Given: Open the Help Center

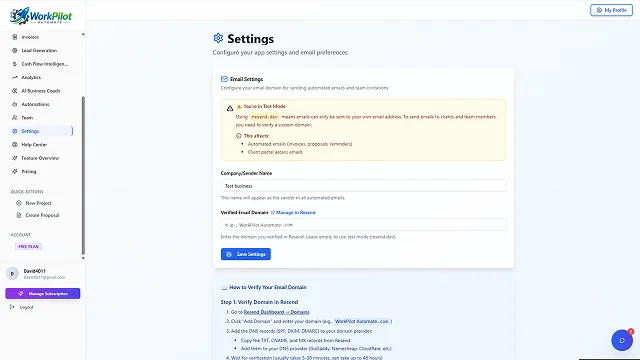Looking at the screenshot, I should [x=41, y=145].
